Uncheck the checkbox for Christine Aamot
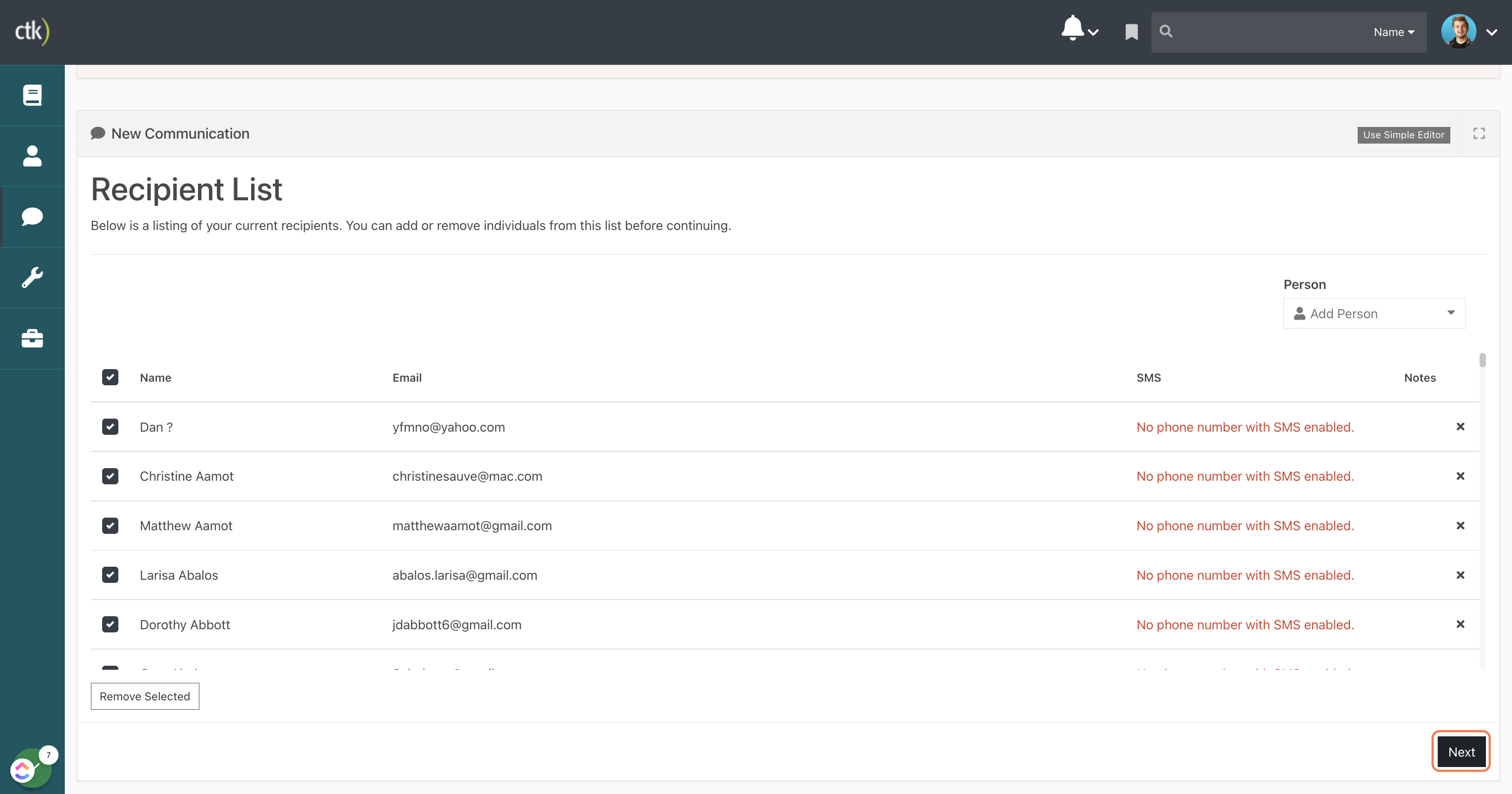Viewport: 1512px width, 794px height. coord(110,476)
